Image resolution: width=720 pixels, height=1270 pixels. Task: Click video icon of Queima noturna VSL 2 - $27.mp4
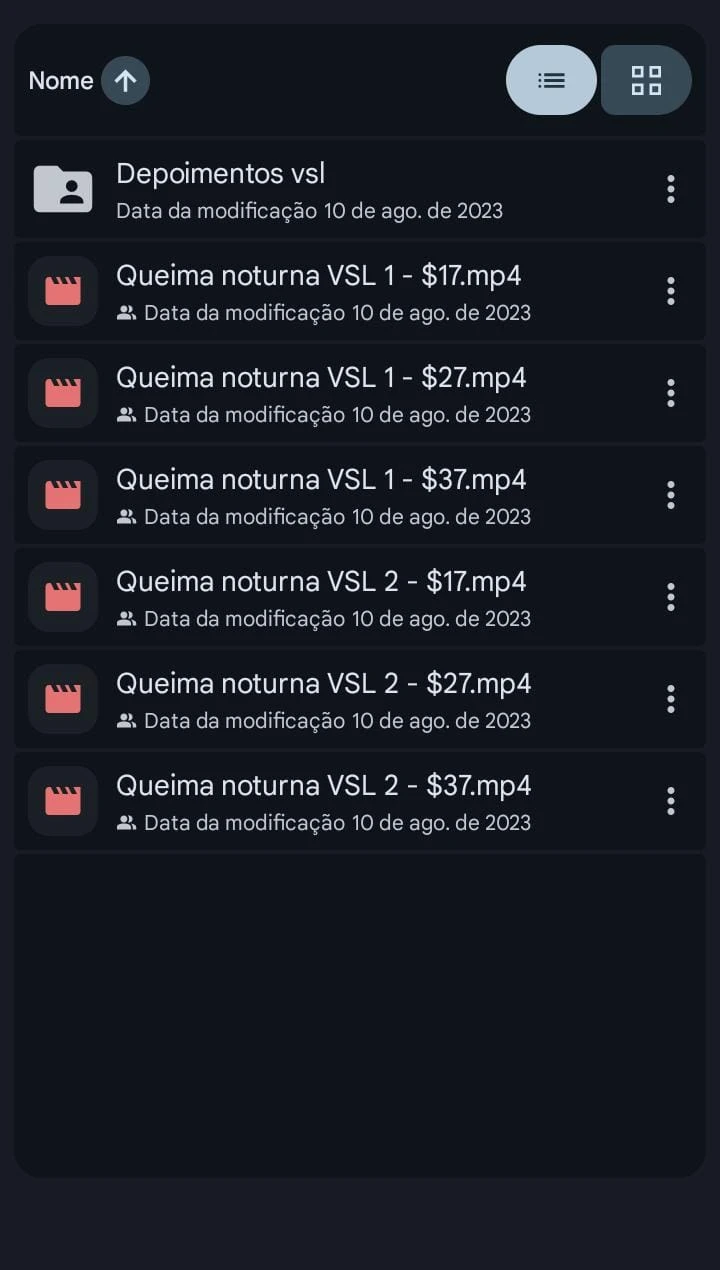coord(63,699)
